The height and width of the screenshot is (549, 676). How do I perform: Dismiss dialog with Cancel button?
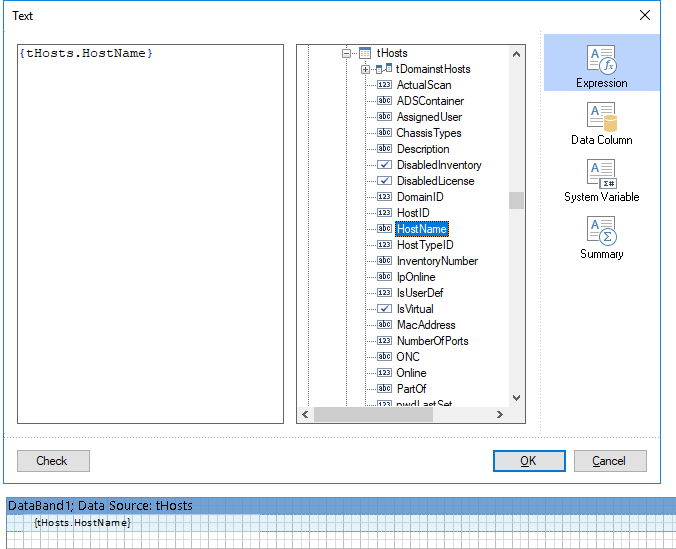click(x=610, y=461)
